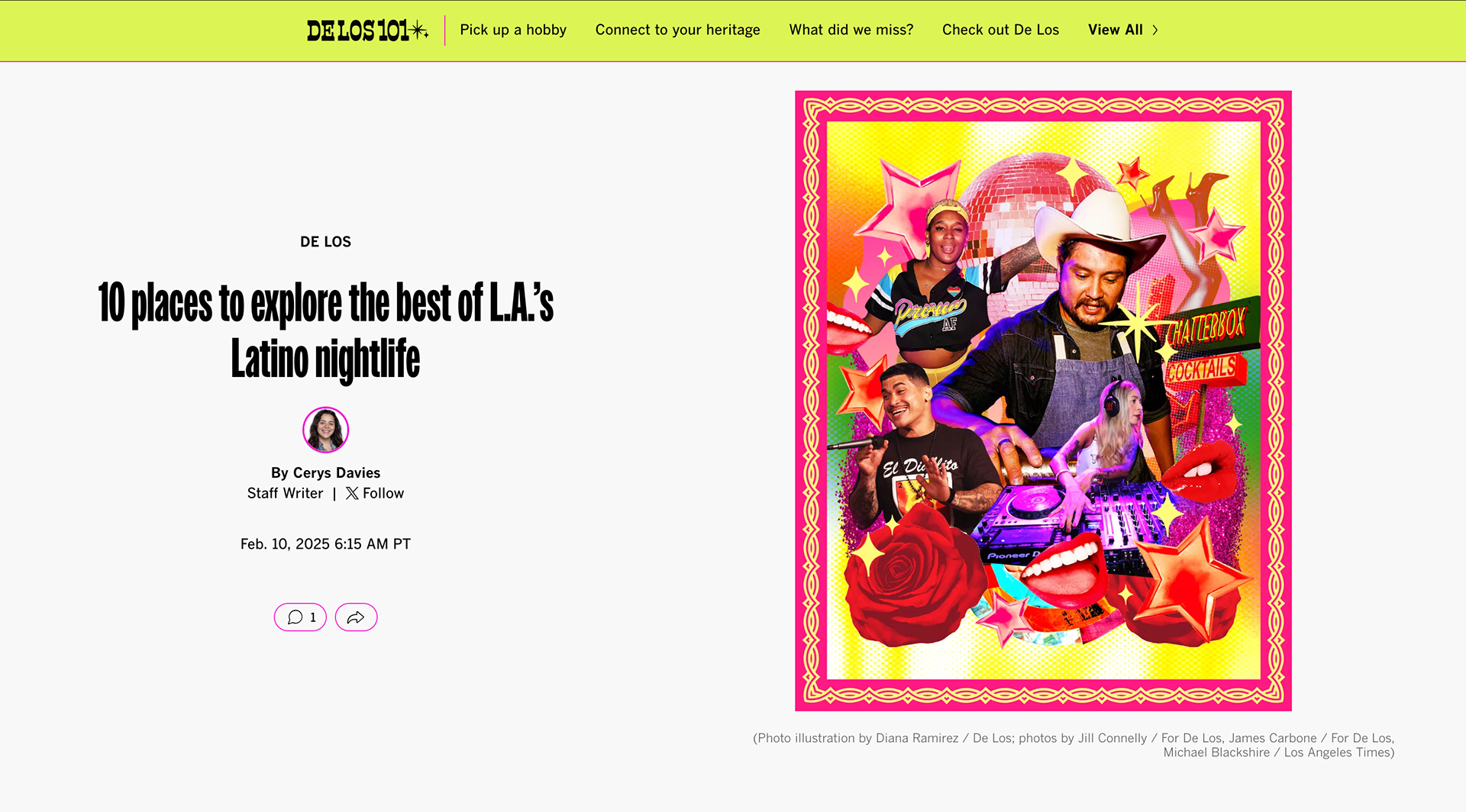
Task: Click Cerys Davies' author avatar
Action: click(x=326, y=430)
